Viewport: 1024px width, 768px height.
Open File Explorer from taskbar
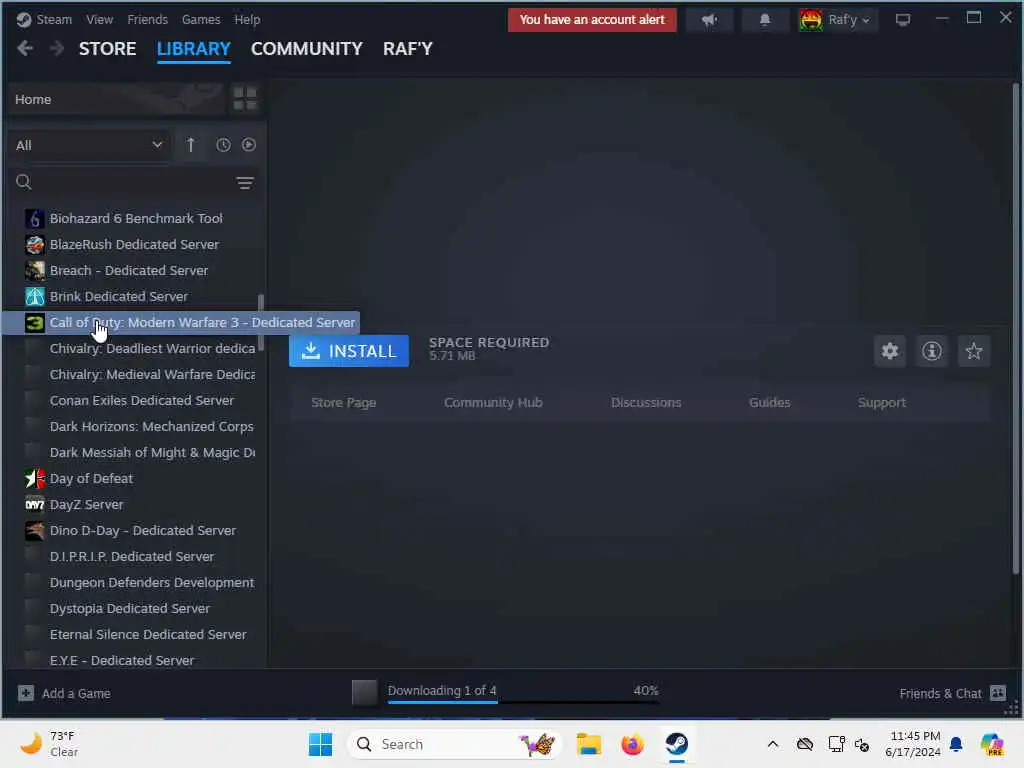(588, 744)
